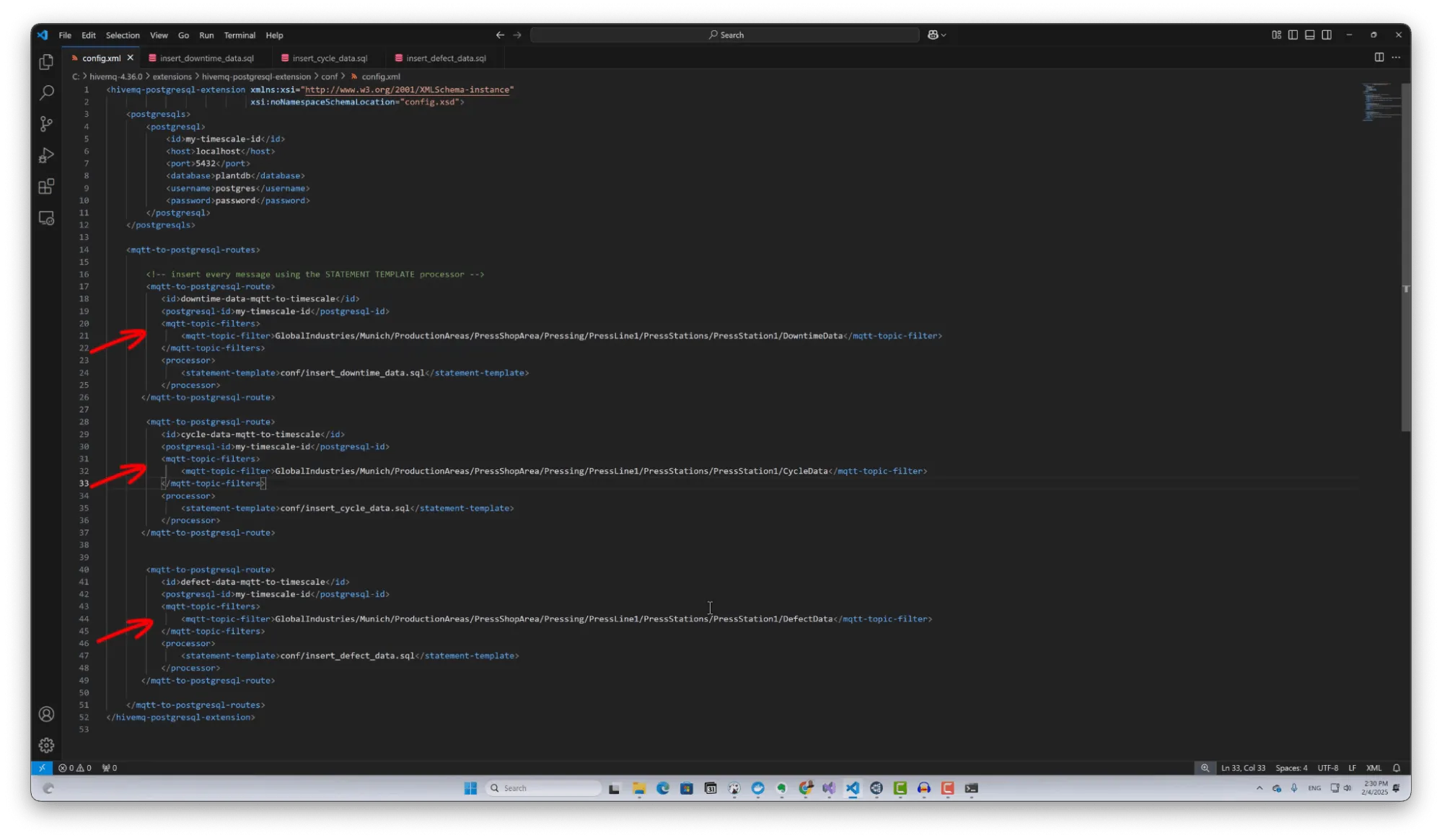This screenshot has width=1442, height=840.
Task: Open the Manage gear icon
Action: 46,745
